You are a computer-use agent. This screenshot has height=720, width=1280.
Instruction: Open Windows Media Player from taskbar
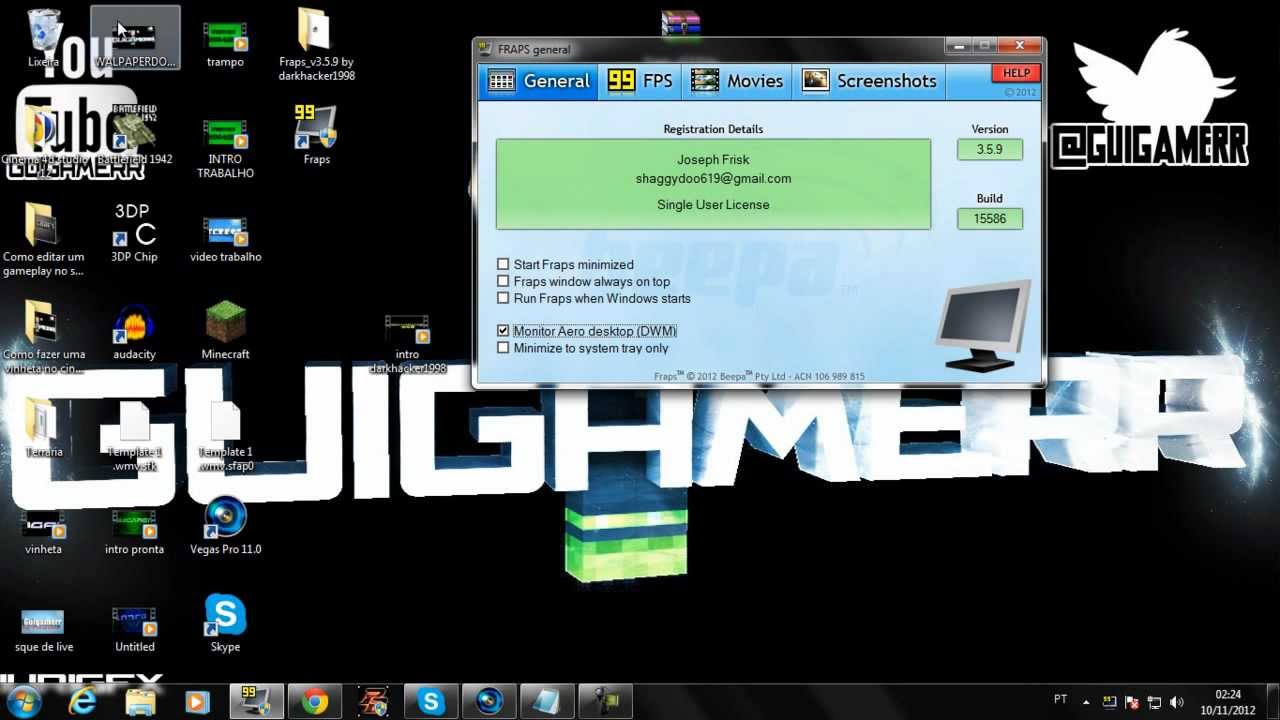pos(198,702)
